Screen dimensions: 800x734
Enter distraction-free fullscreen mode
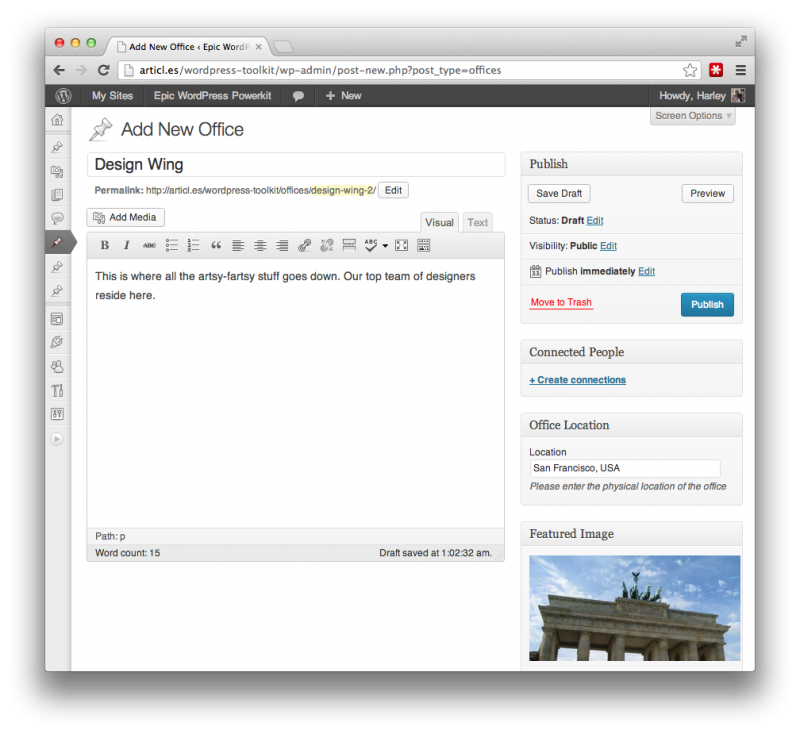pyautogui.click(x=402, y=245)
